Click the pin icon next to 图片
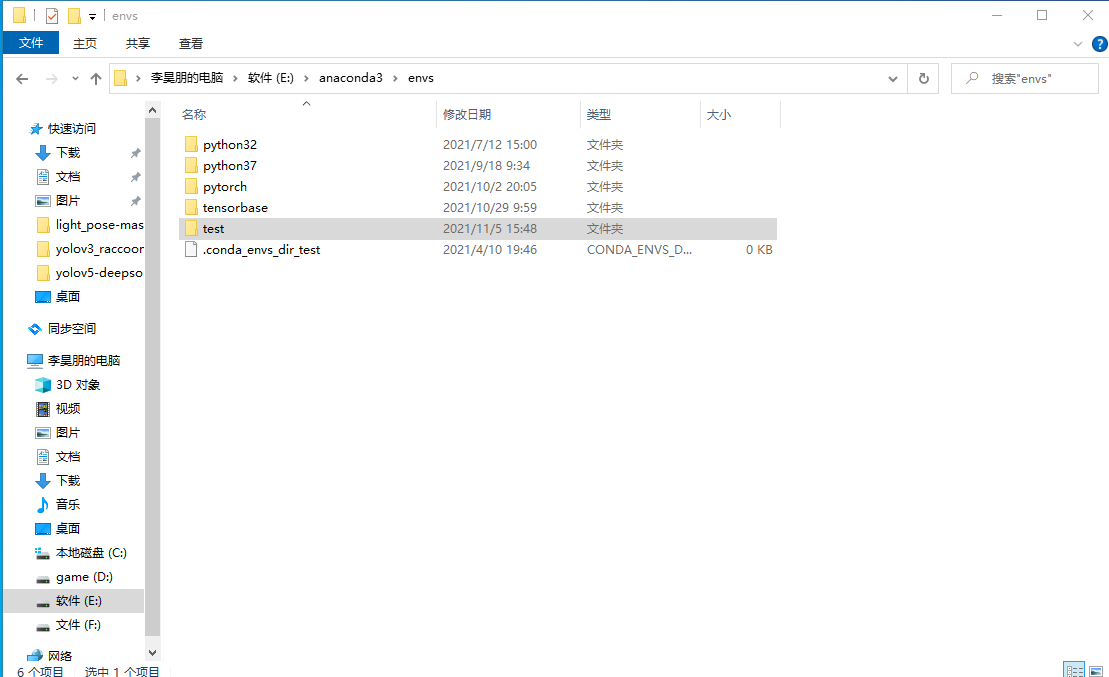 135,201
